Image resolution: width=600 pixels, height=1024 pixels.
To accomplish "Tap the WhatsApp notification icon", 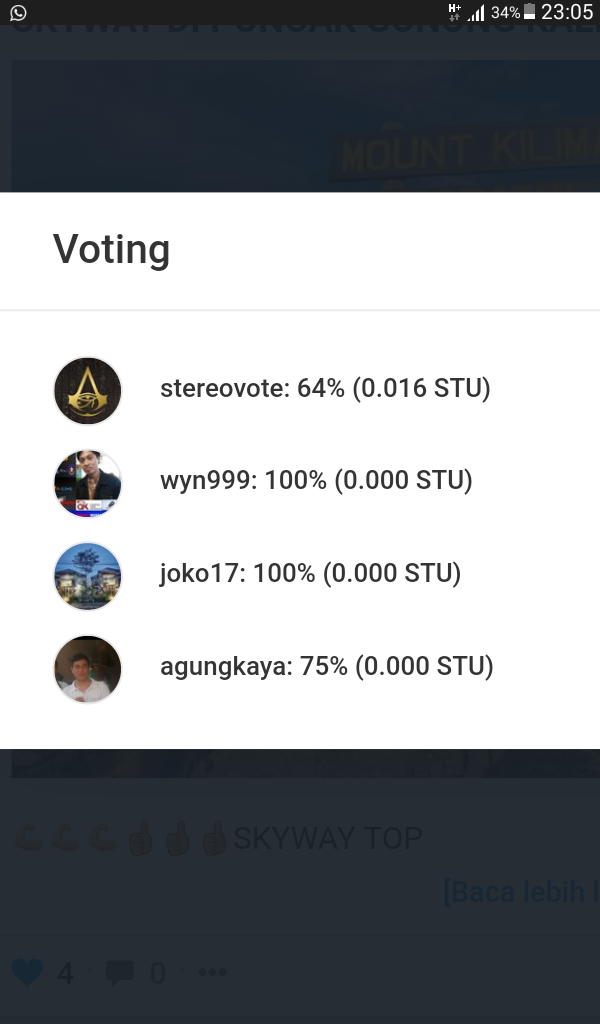I will 18,13.
